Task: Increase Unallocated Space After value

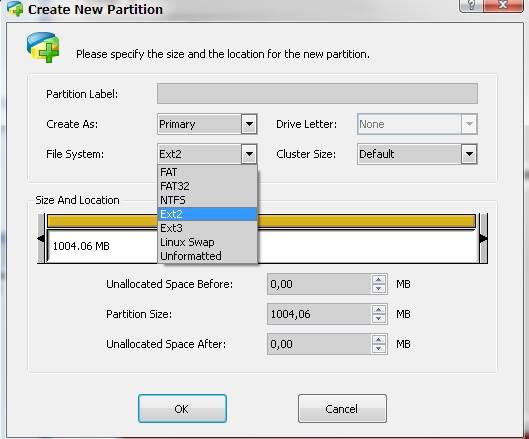Action: 379,340
